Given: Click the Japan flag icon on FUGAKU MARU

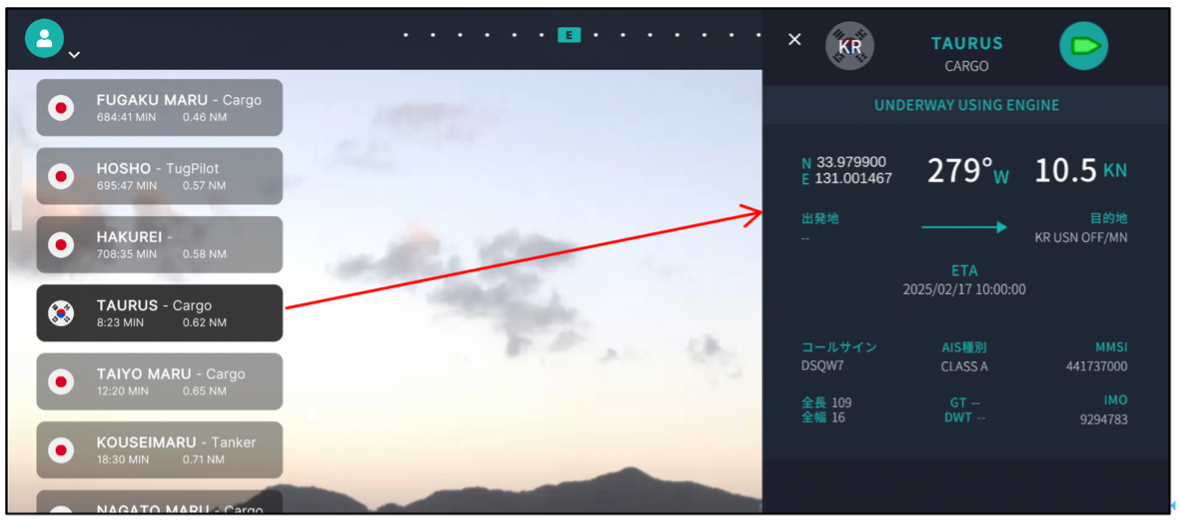Looking at the screenshot, I should click(61, 108).
